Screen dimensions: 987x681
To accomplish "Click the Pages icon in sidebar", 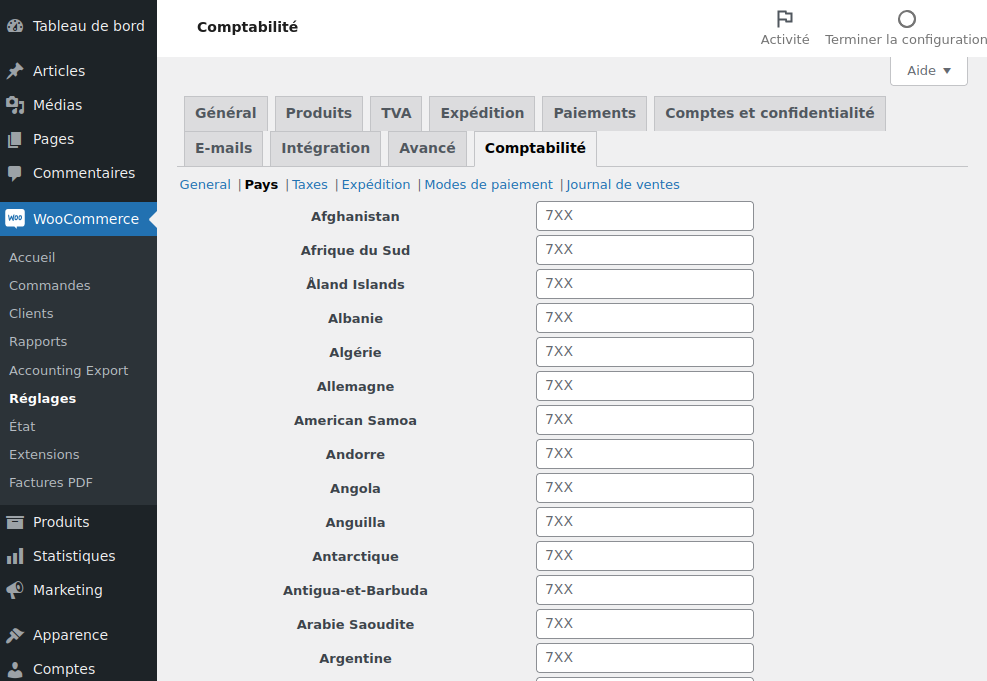I will point(15,139).
